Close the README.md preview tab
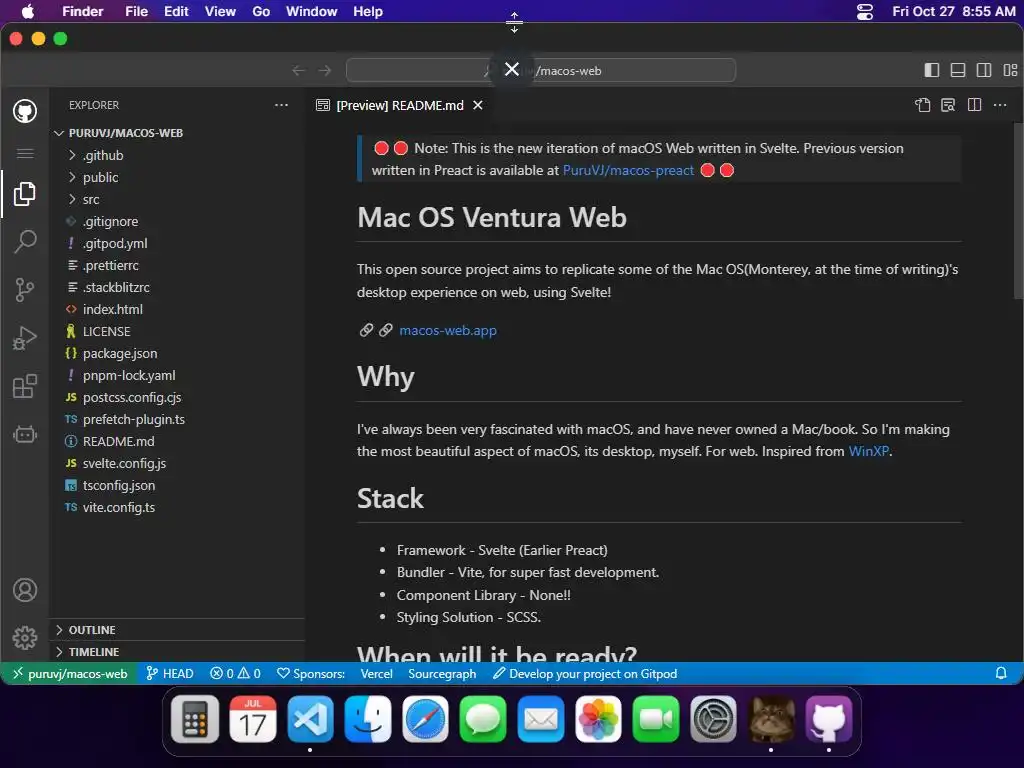Screen dimensions: 1024x768 pos(478,105)
